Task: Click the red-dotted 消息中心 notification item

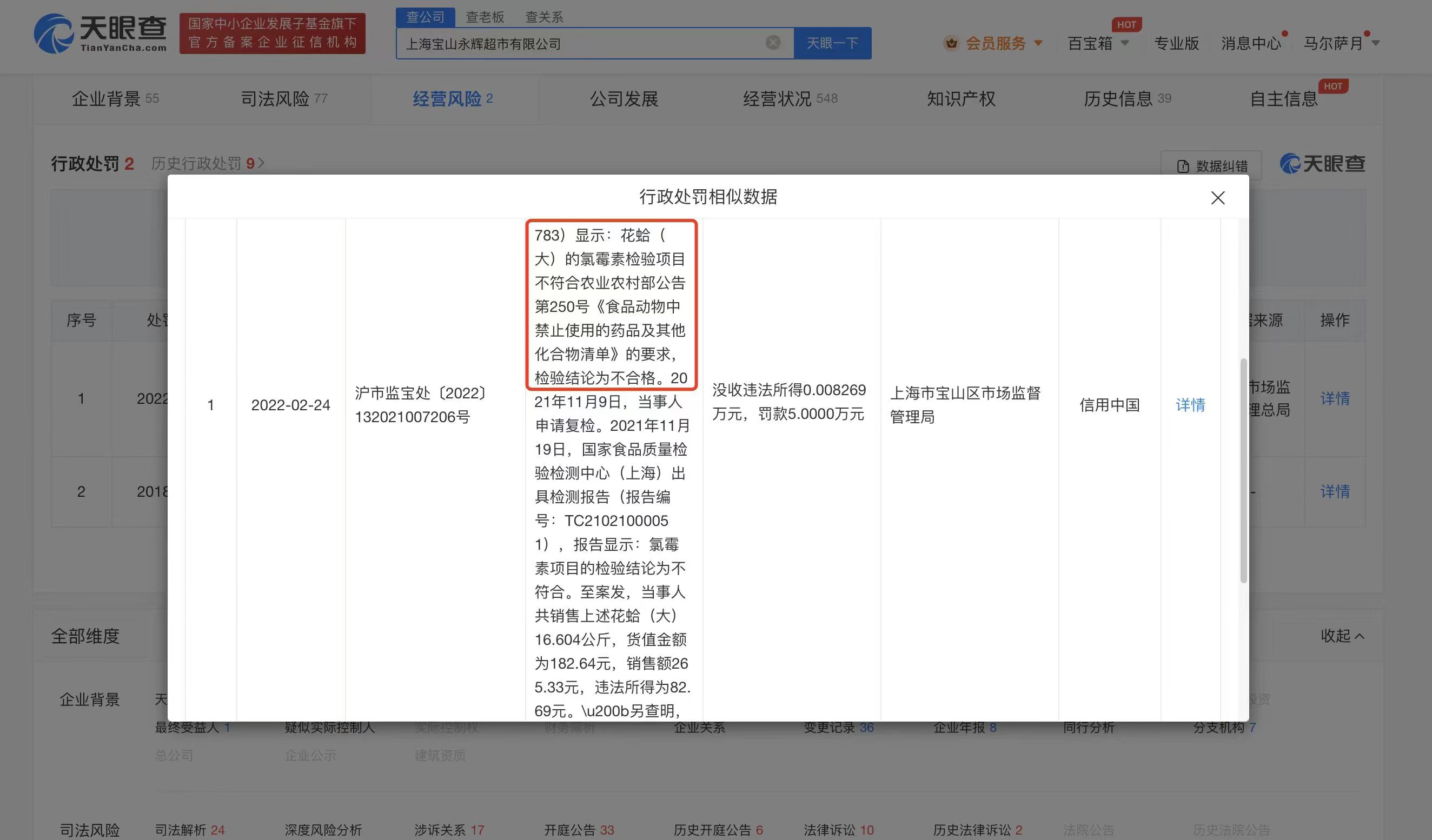Action: [1251, 43]
